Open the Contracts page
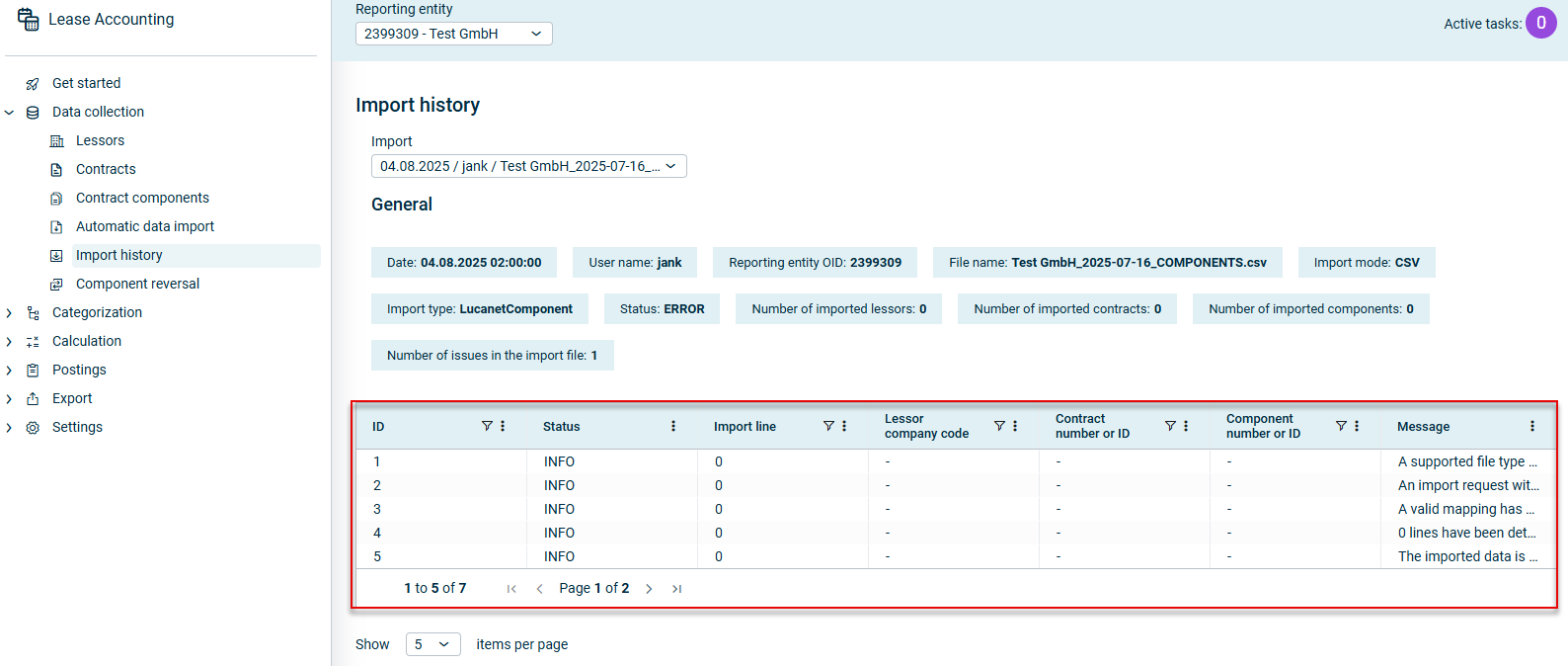Viewport: 1568px width, 666px height. click(106, 169)
